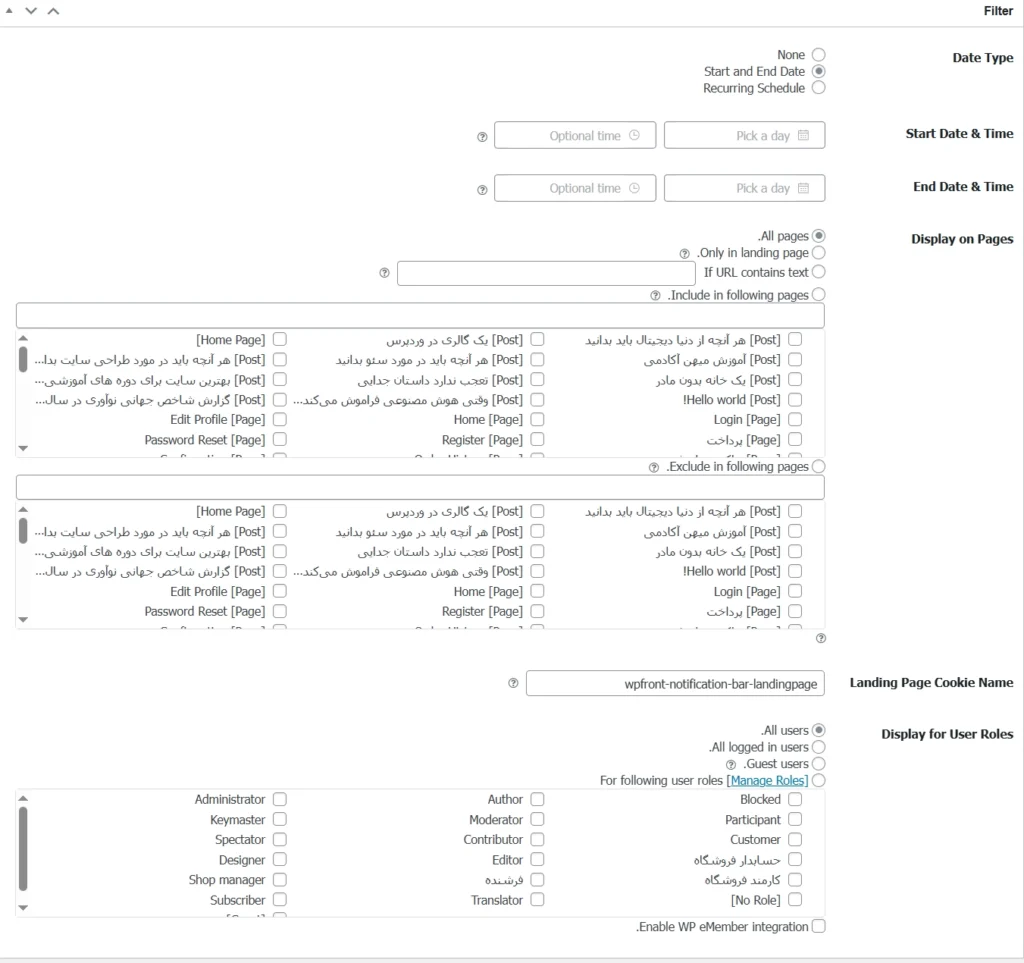Click help icon beside URL contains text field
The width and height of the screenshot is (1024, 963).
click(x=385, y=273)
